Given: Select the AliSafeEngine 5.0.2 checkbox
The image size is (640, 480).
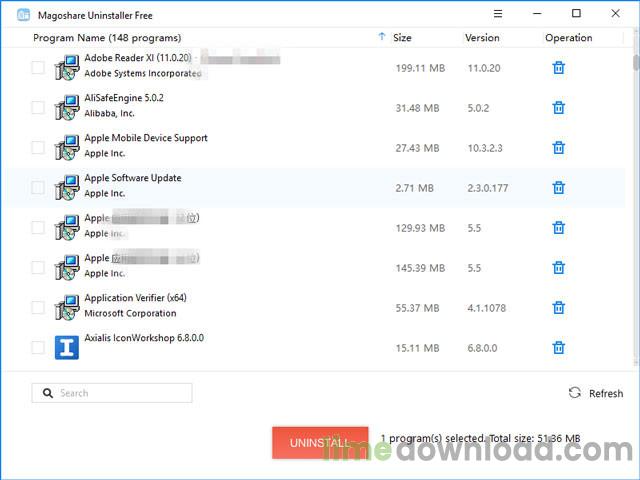Looking at the screenshot, I should pos(38,108).
